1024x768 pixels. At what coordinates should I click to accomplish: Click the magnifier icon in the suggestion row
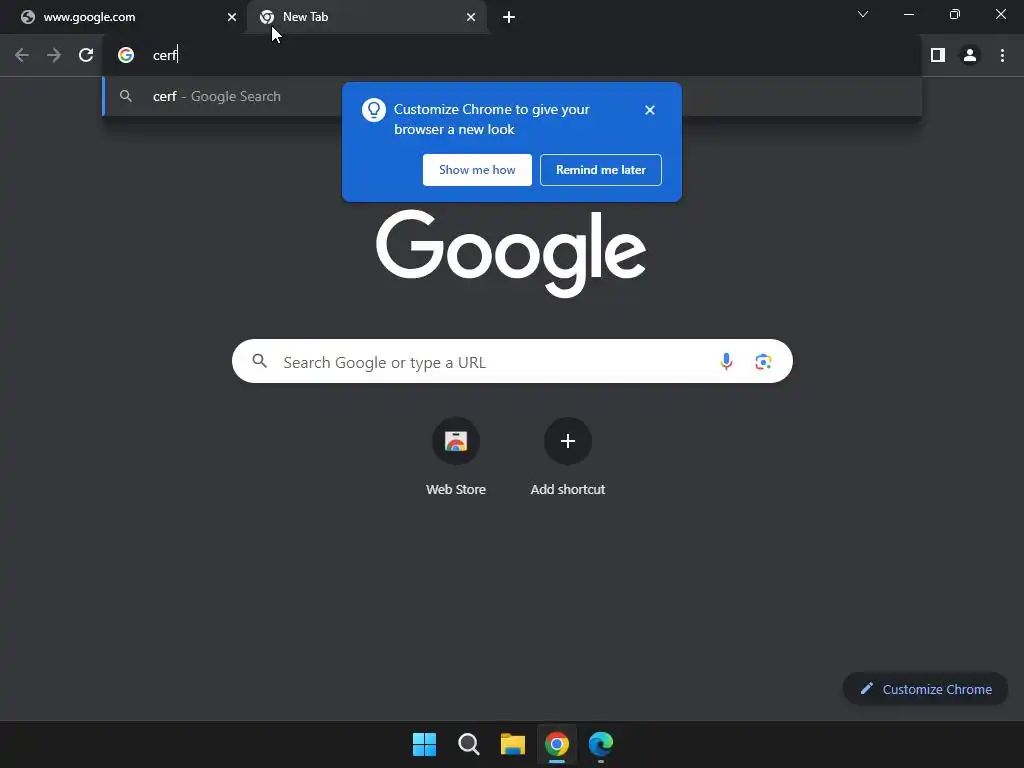click(x=125, y=96)
